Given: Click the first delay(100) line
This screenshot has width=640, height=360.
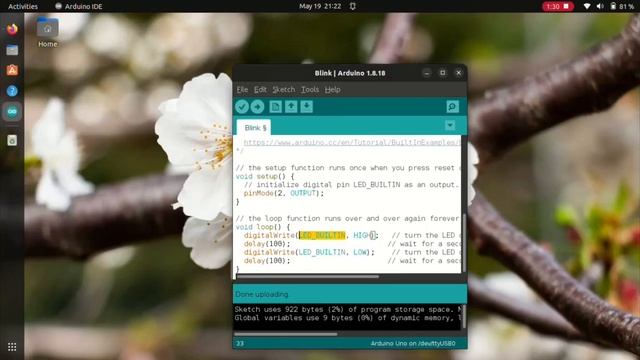Looking at the screenshot, I should click(267, 244).
